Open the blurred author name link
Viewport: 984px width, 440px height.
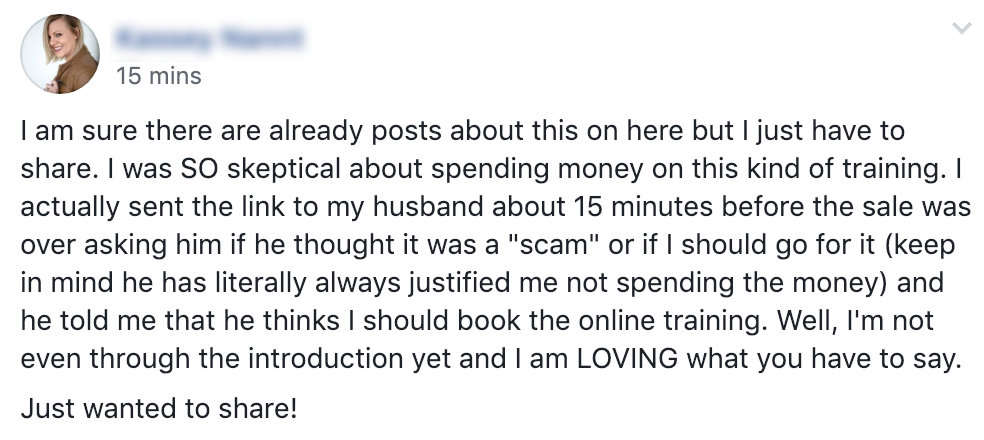pyautogui.click(x=211, y=40)
